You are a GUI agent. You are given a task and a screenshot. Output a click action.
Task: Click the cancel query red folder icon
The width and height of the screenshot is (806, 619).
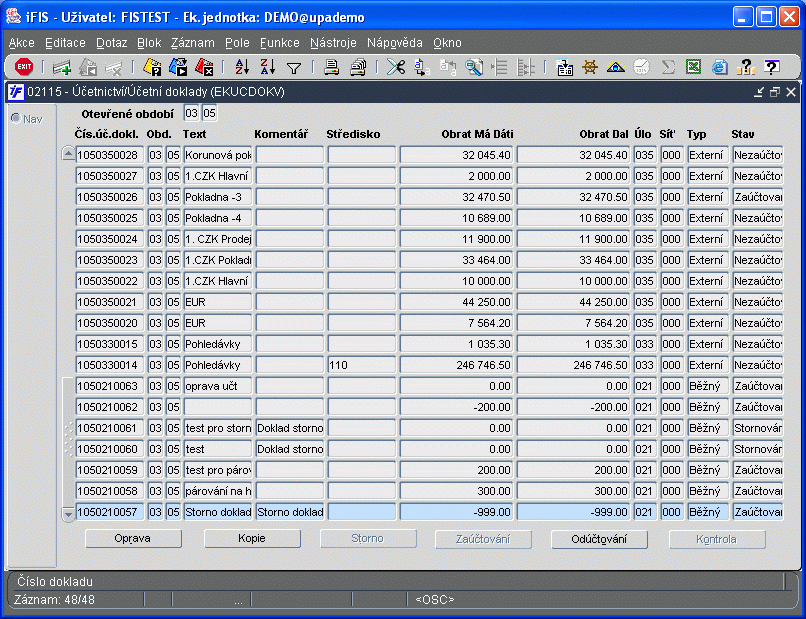[205, 67]
